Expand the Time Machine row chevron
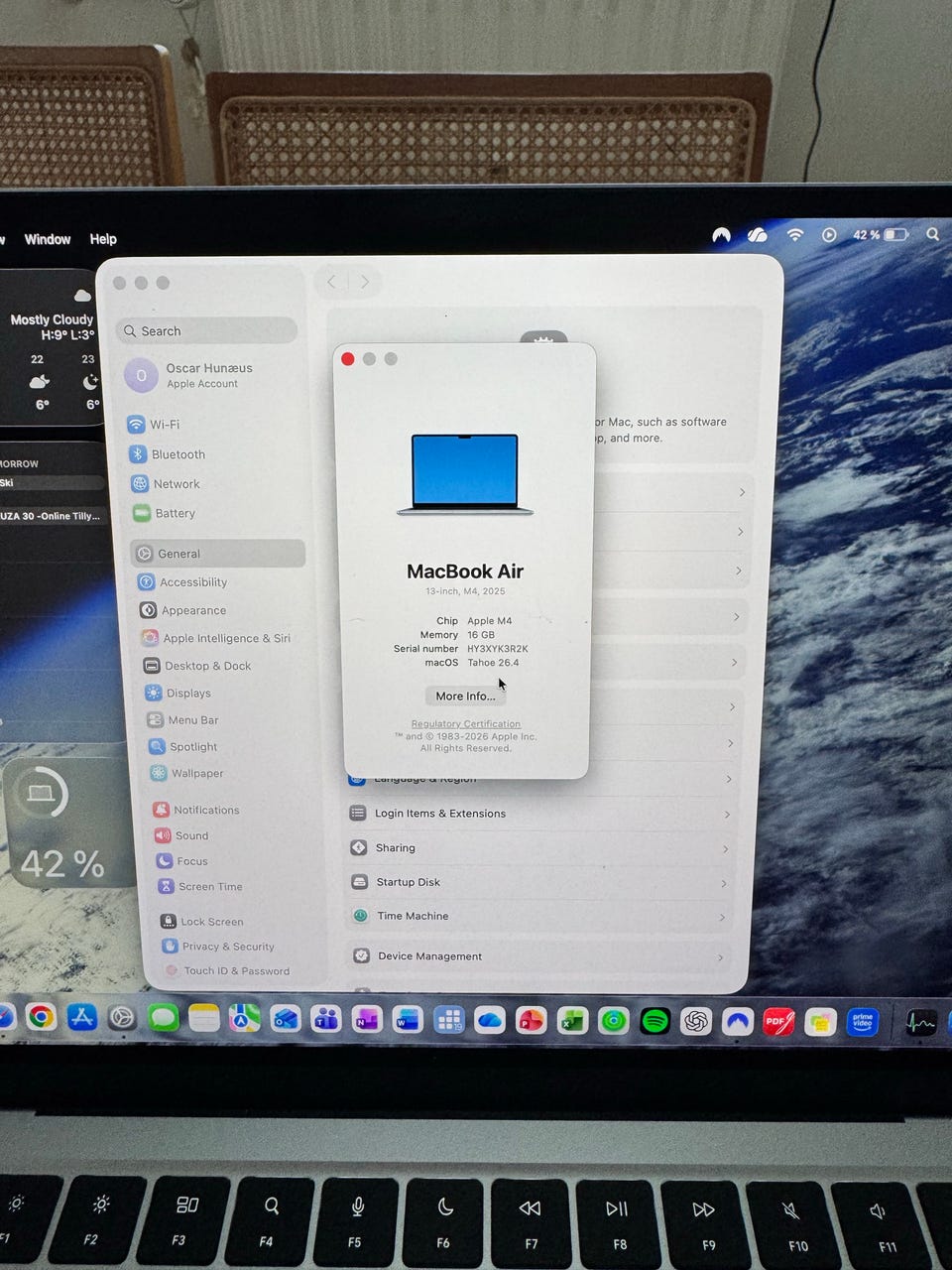 722,918
